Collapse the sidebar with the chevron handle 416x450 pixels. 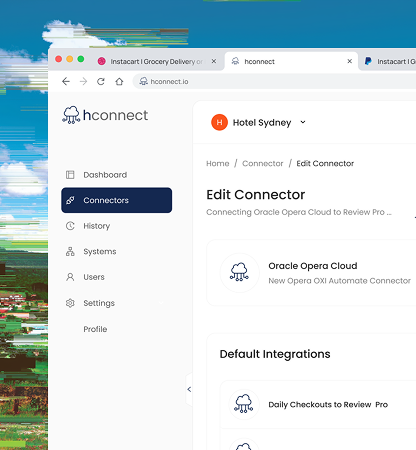click(189, 389)
